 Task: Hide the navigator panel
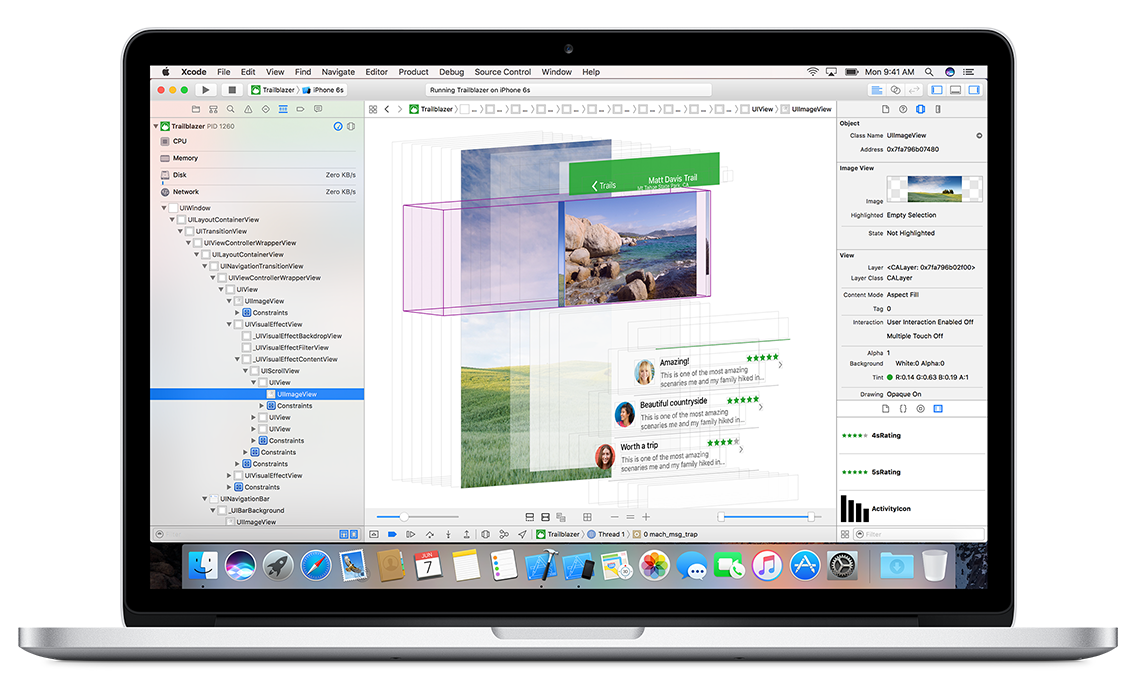pyautogui.click(x=936, y=90)
